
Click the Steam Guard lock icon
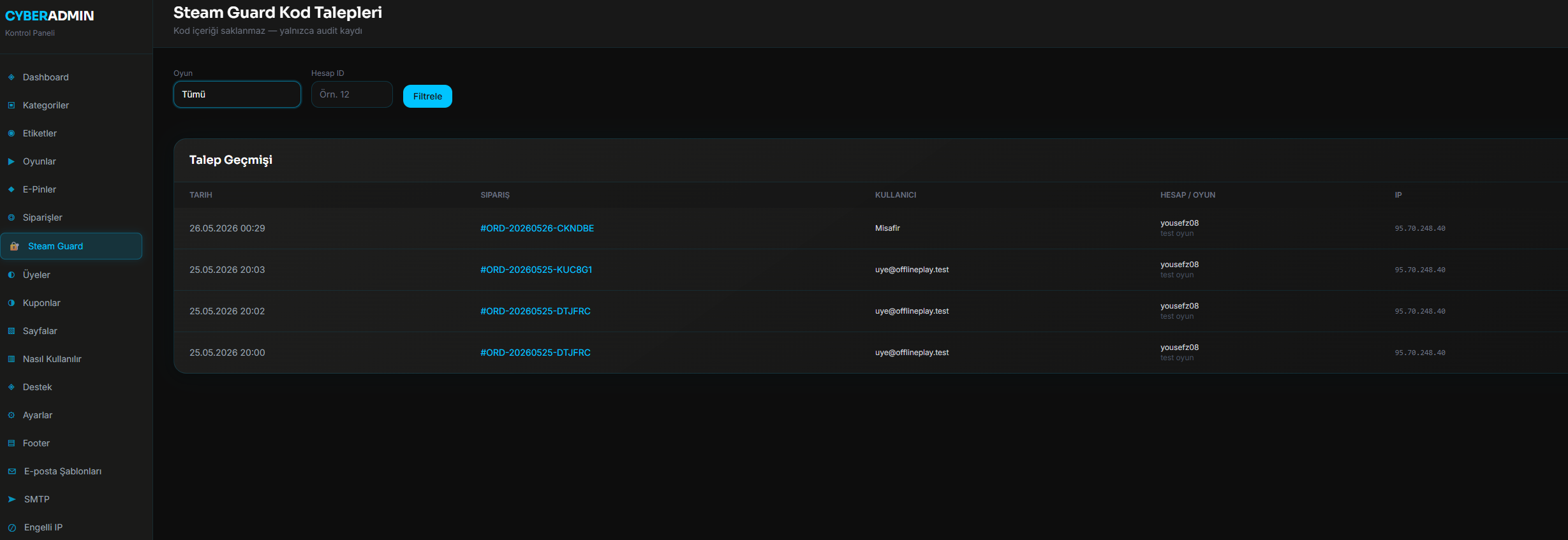click(x=14, y=246)
